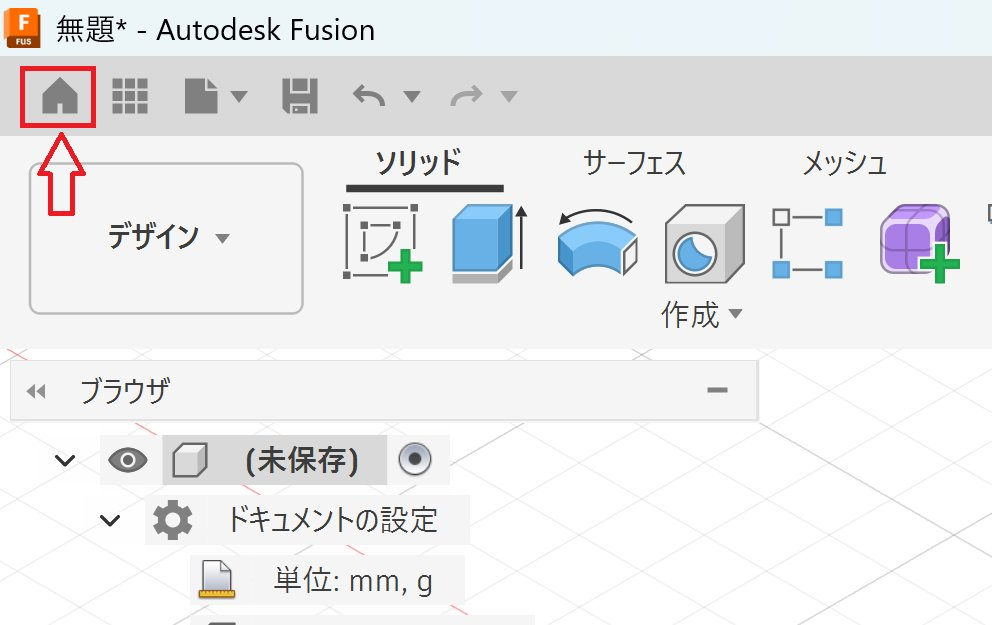Toggle visibility eye of unsaved component

(127, 460)
